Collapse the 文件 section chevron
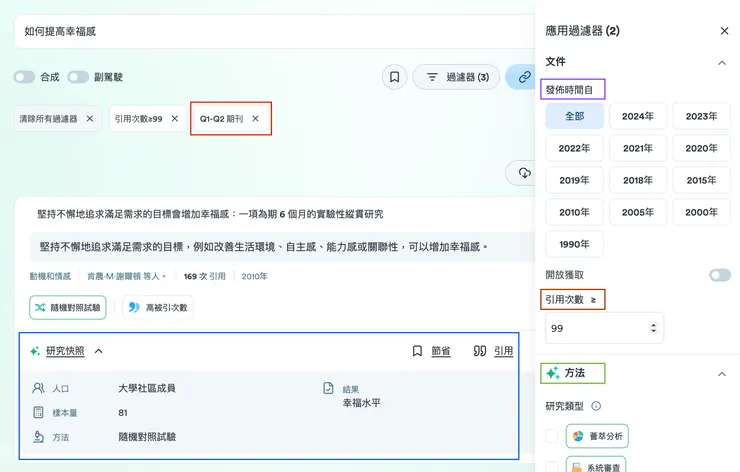The image size is (740, 472). [722, 63]
